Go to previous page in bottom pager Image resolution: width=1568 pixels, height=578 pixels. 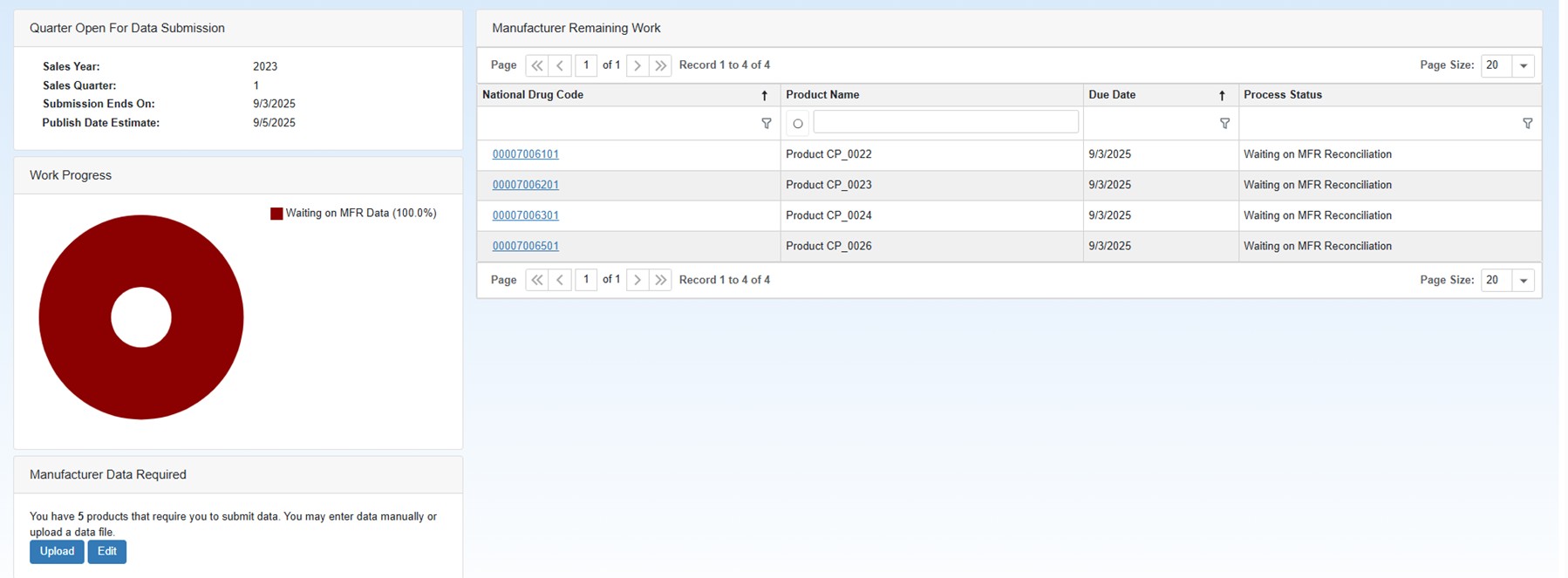pyautogui.click(x=561, y=280)
